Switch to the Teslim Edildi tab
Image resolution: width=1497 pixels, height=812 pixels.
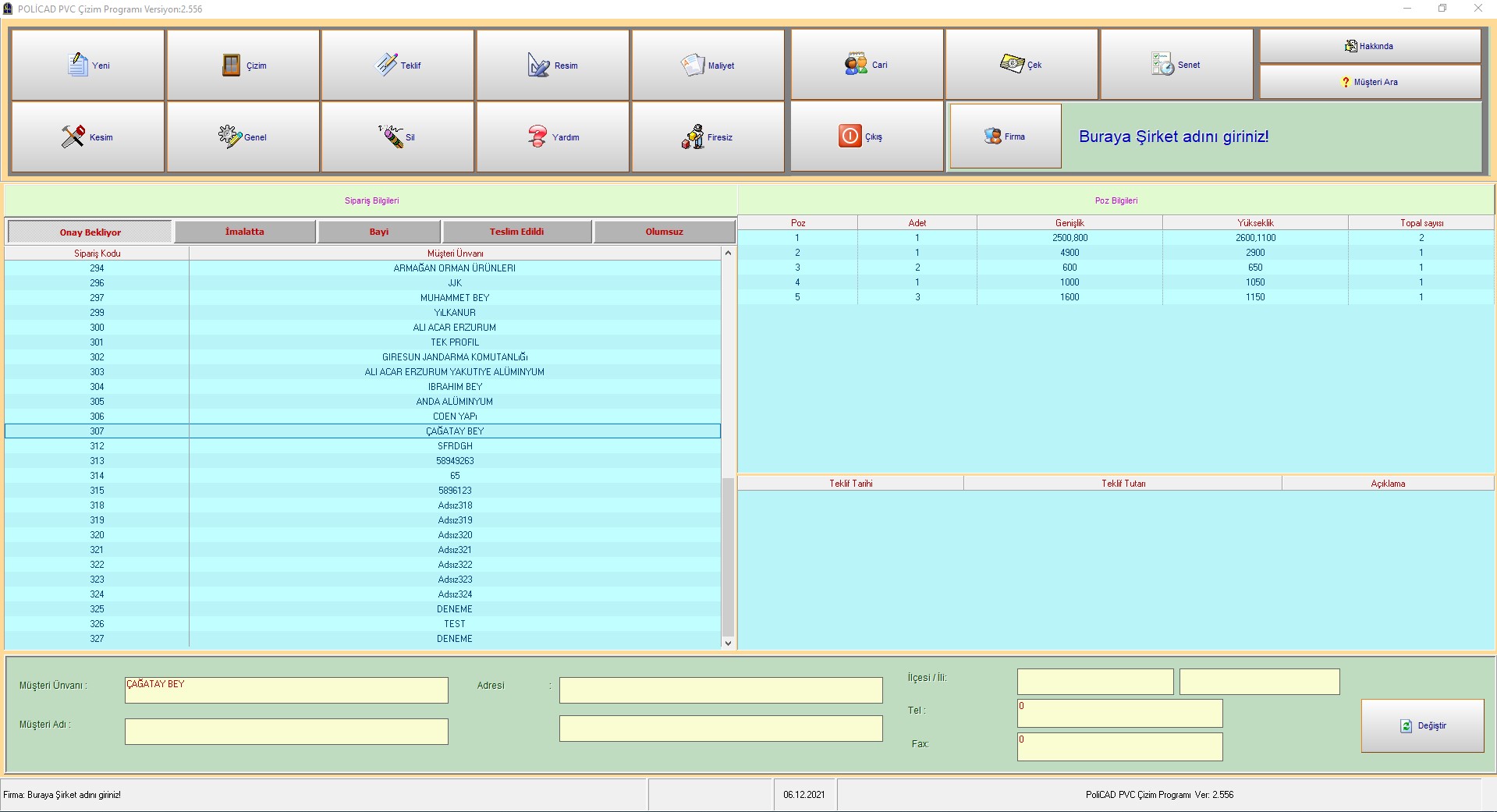pyautogui.click(x=516, y=232)
